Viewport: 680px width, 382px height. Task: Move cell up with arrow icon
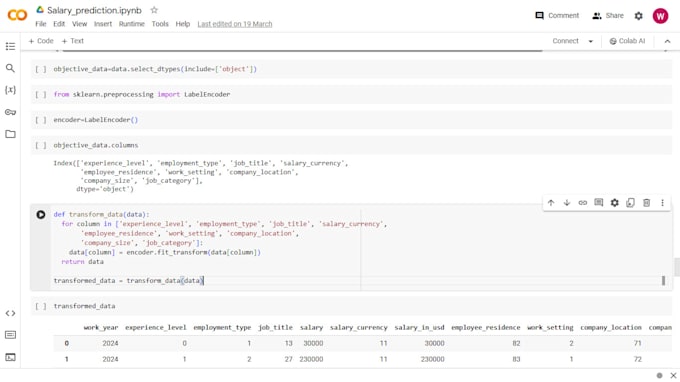tap(551, 202)
